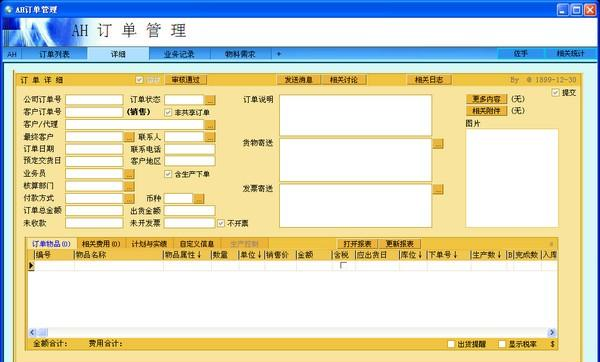This screenshot has height=362, width=600.
Task: Select the 计划与实绩 tab
Action: pos(149,244)
